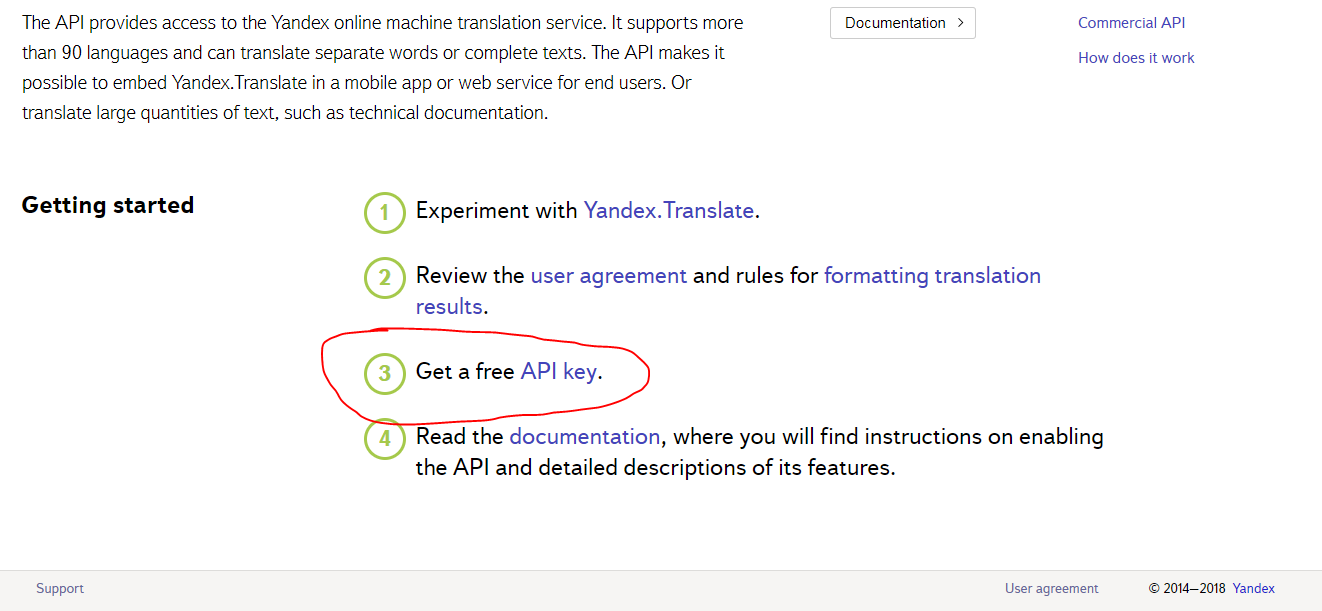Open the footer User agreement link
The width and height of the screenshot is (1322, 611).
click(1051, 589)
